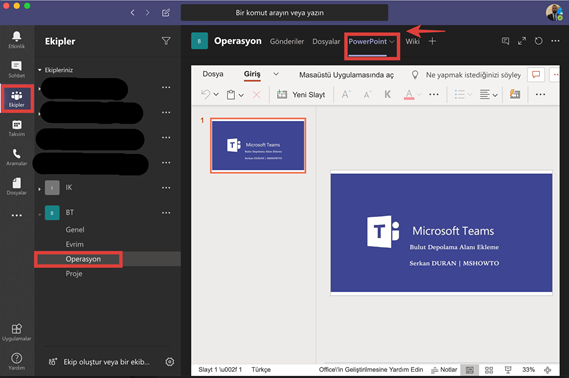The image size is (569, 378).
Task: Open the Etkinlik activity bell
Action: click(17, 39)
